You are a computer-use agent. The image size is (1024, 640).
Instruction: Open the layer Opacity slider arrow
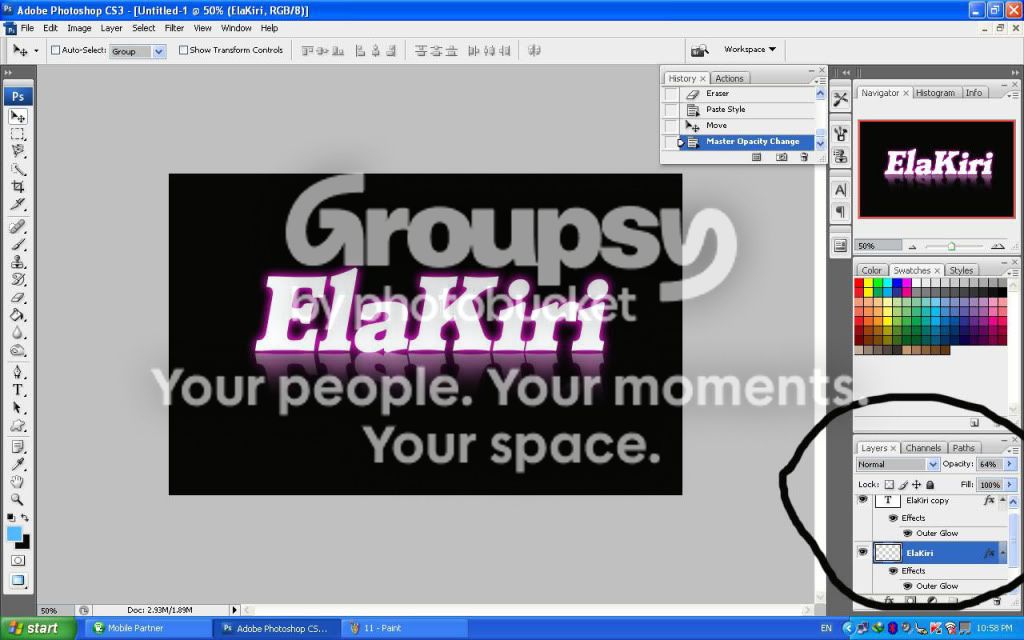click(1010, 464)
